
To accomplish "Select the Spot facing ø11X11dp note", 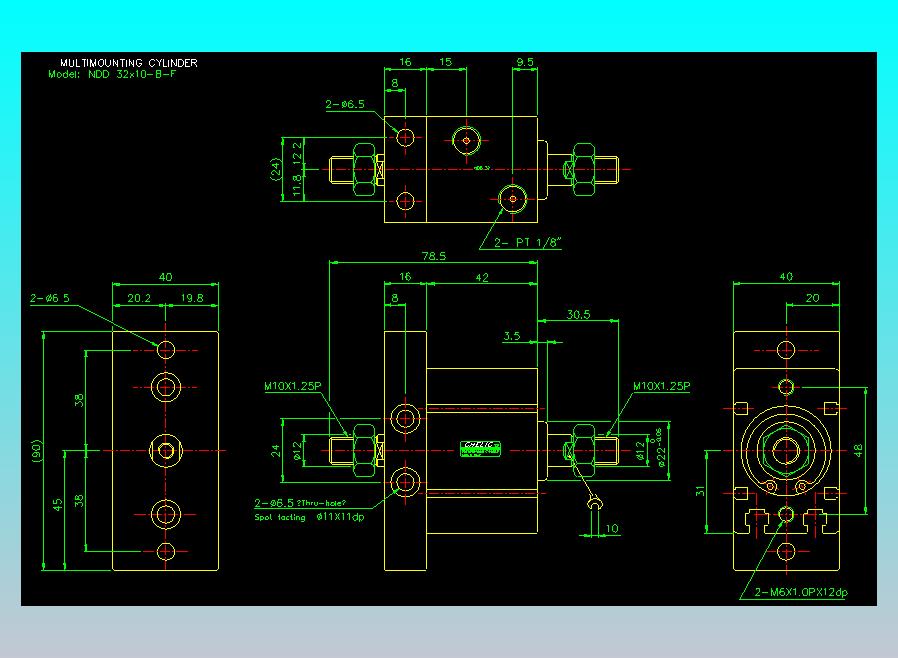I will (309, 517).
